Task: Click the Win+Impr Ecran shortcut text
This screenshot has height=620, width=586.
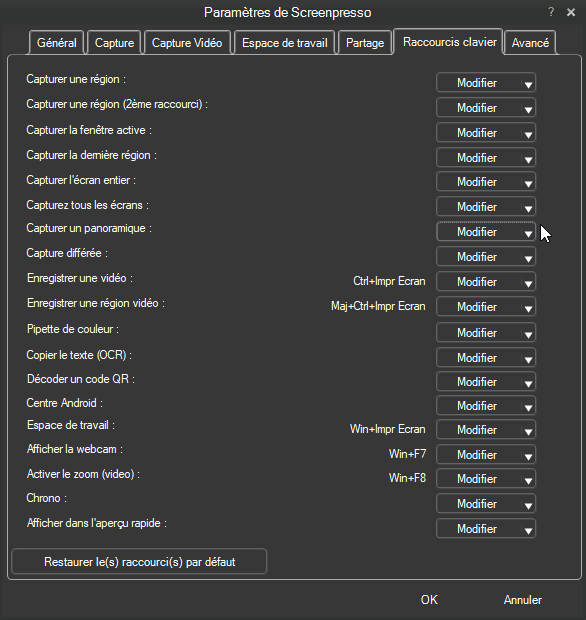Action: [x=388, y=429]
